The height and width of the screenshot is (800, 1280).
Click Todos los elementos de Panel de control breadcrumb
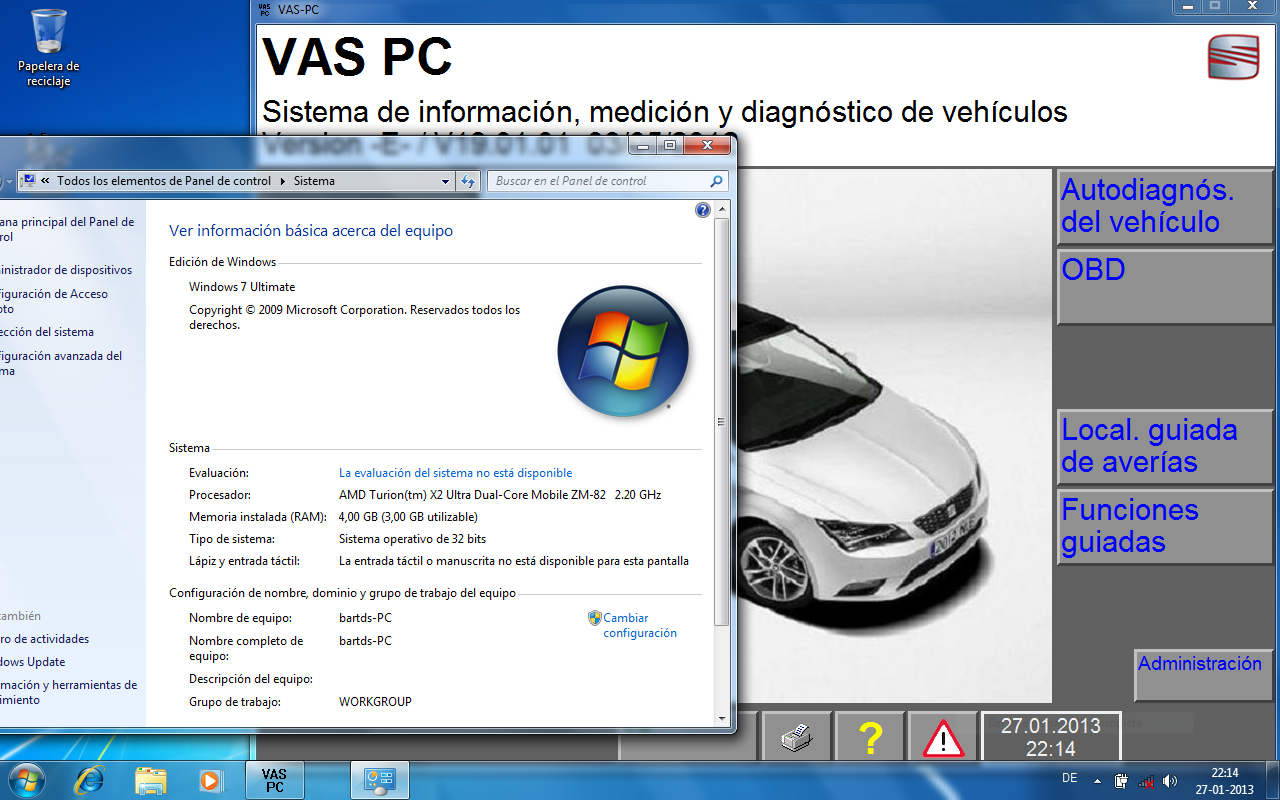point(164,181)
